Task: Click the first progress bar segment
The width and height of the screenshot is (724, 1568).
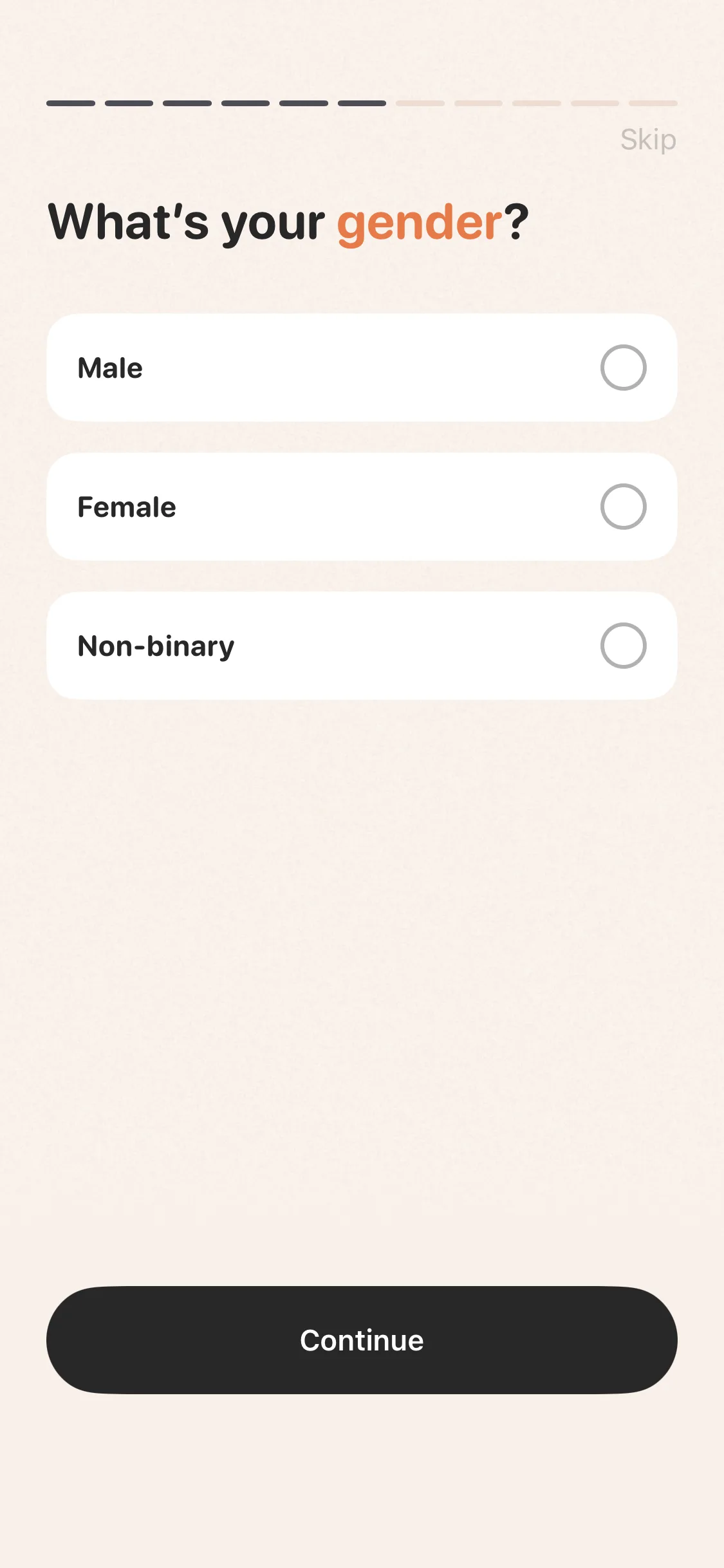Action: click(x=71, y=103)
